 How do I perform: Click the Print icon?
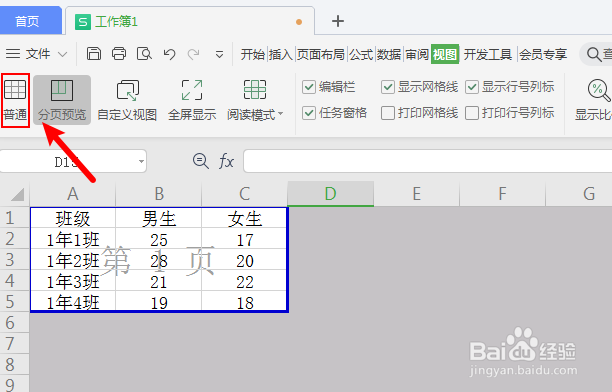tap(119, 54)
